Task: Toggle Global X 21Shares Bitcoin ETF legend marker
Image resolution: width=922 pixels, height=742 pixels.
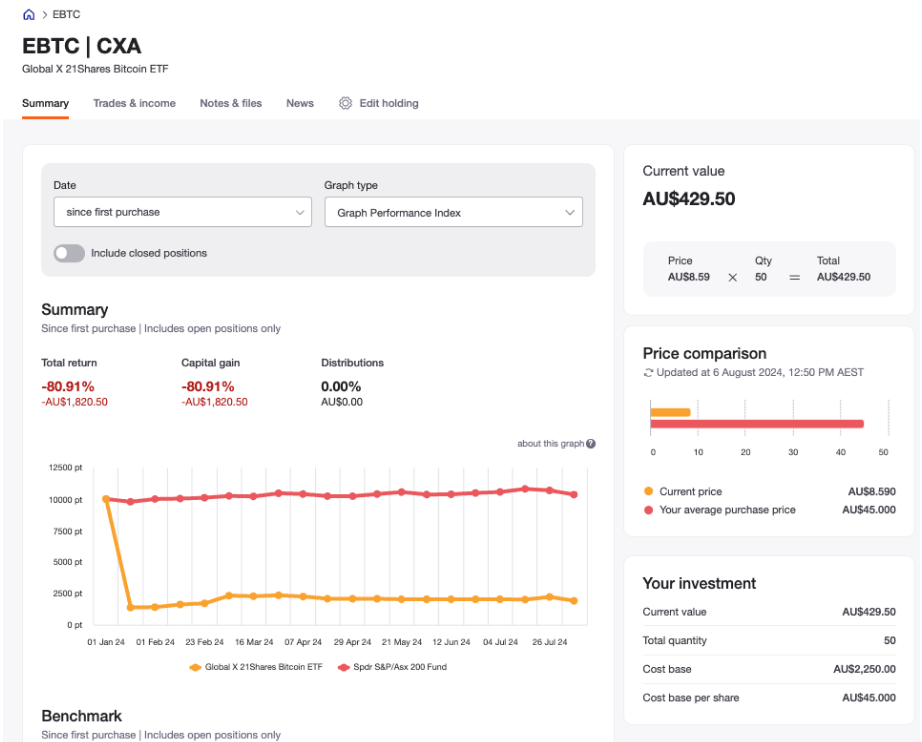Action: click(x=195, y=667)
